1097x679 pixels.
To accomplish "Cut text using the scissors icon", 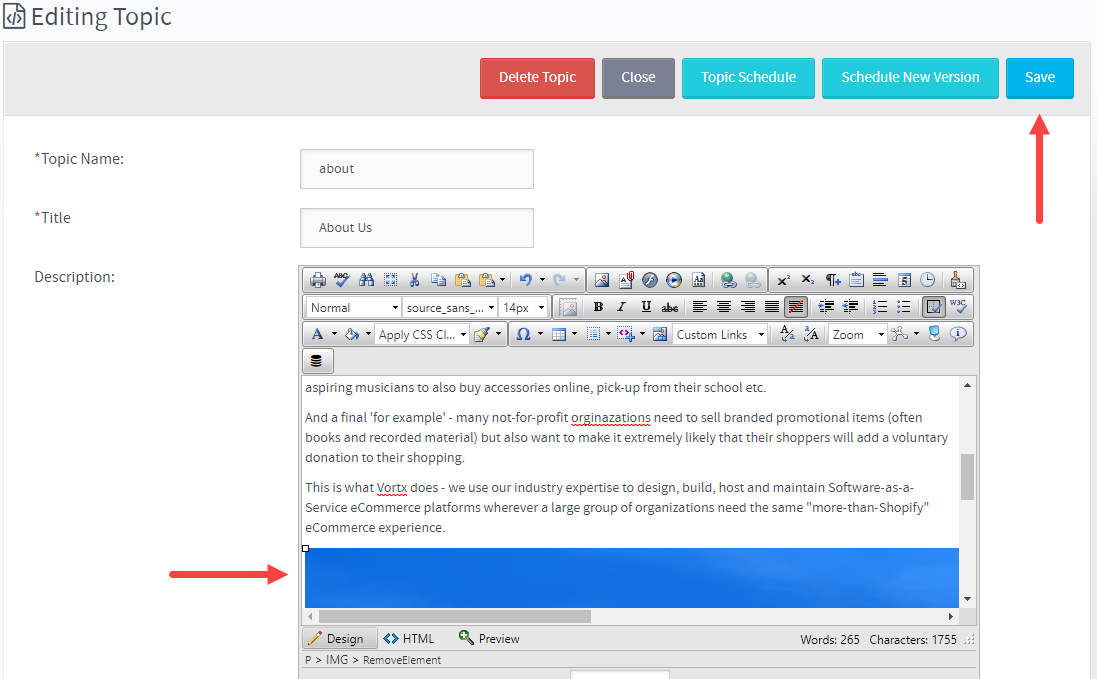I will [x=415, y=280].
